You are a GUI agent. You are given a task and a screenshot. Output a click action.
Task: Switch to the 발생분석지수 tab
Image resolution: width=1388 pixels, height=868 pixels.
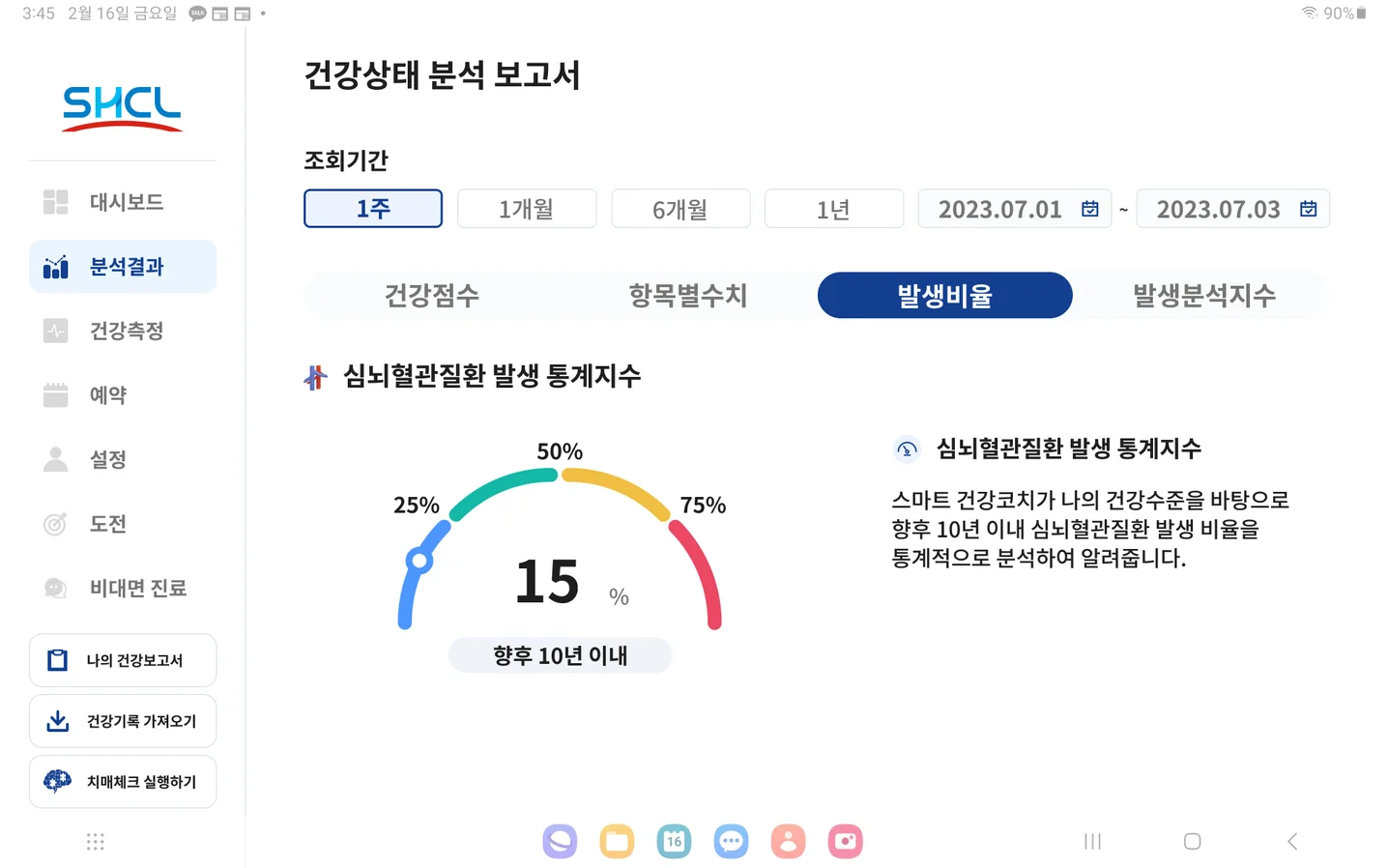pos(1203,295)
